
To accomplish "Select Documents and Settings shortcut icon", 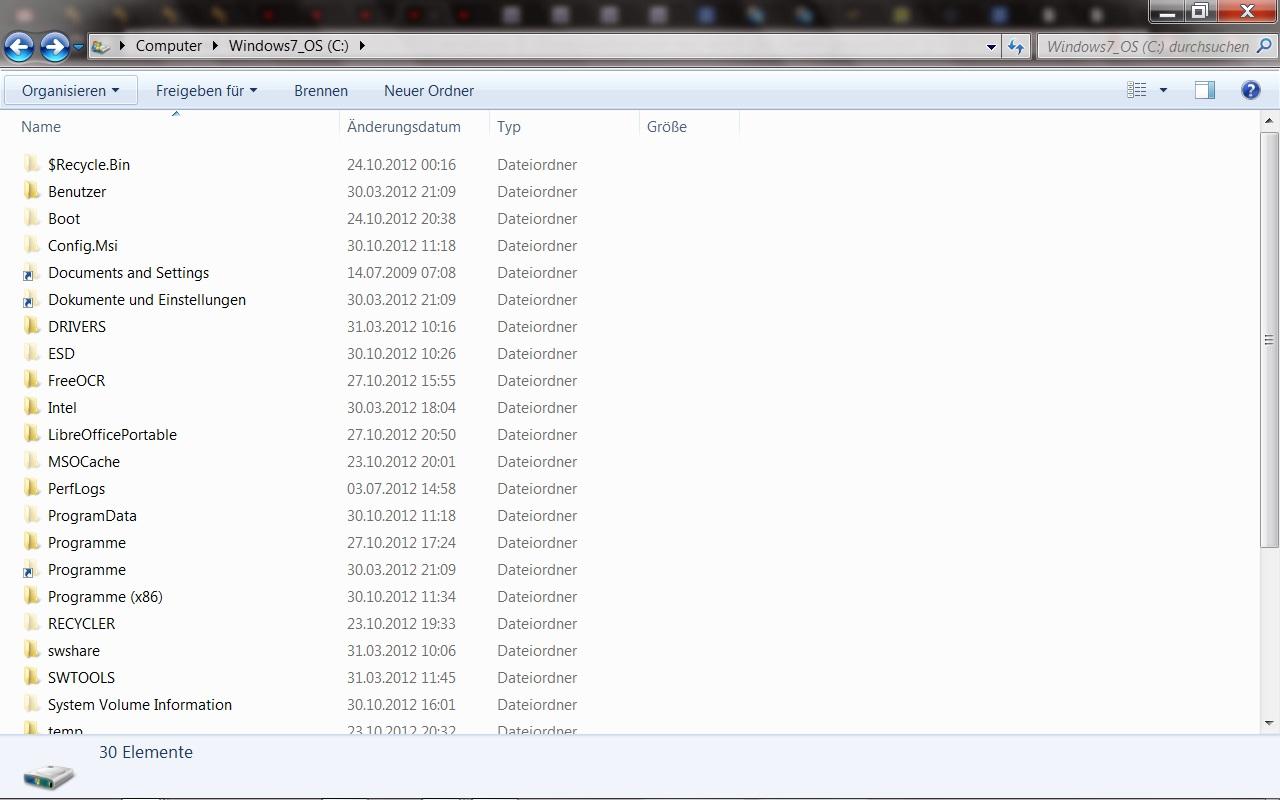I will point(32,272).
